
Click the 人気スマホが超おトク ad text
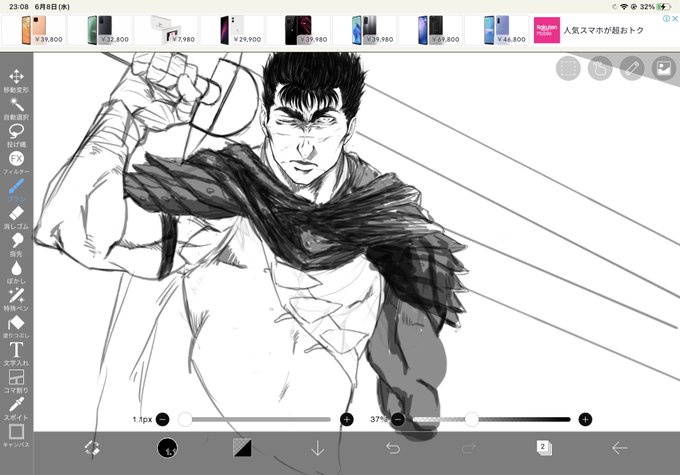[603, 30]
